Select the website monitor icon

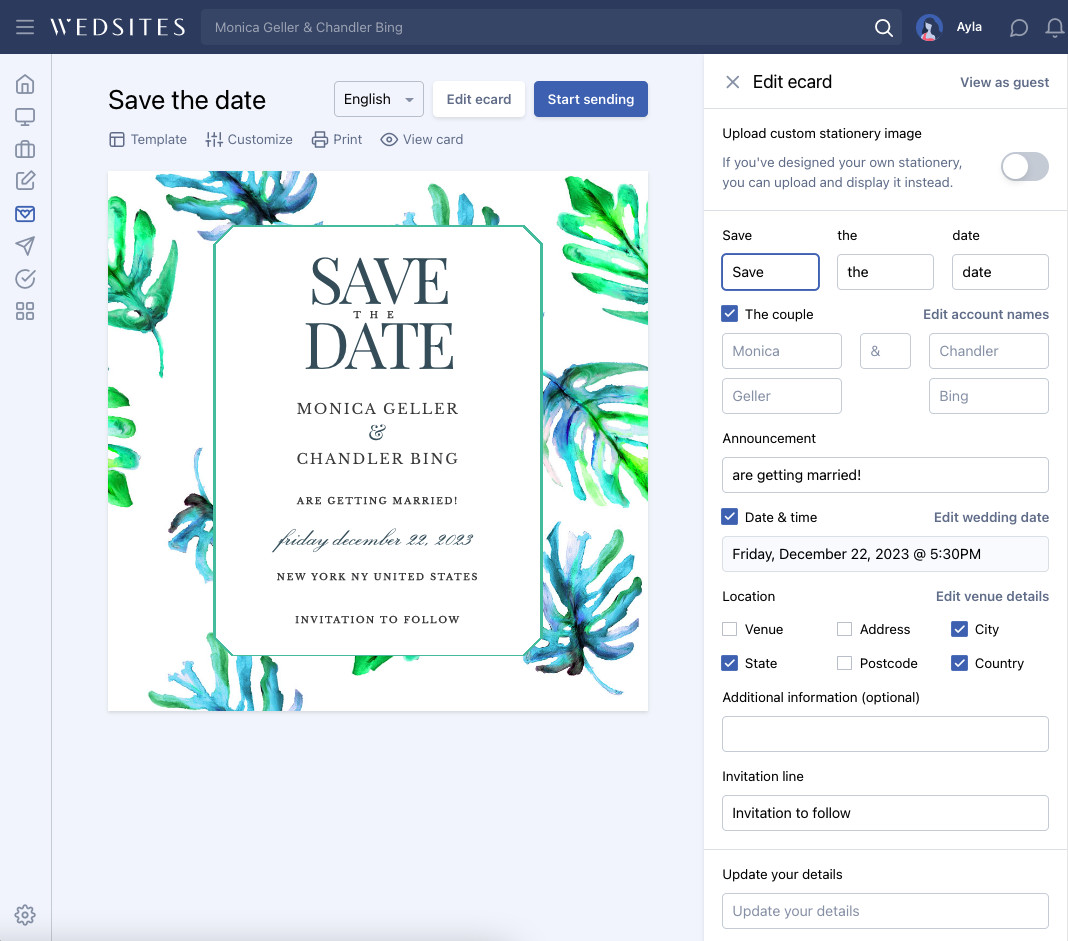25,116
